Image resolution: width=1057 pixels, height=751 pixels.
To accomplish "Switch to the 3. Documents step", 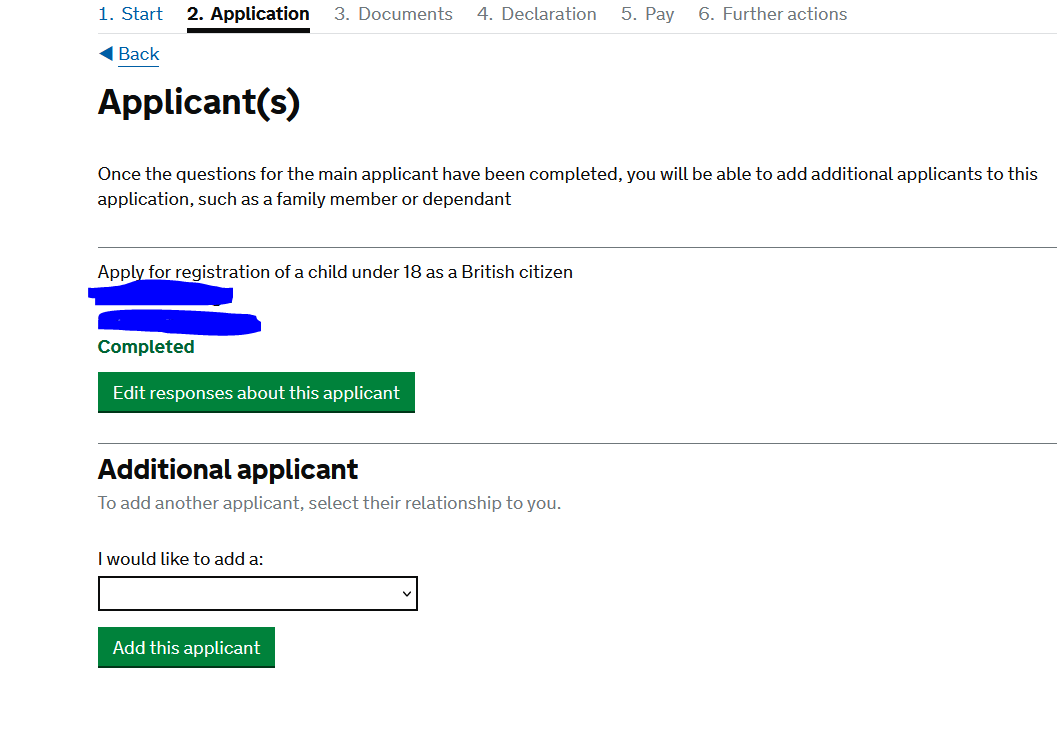I will [393, 14].
